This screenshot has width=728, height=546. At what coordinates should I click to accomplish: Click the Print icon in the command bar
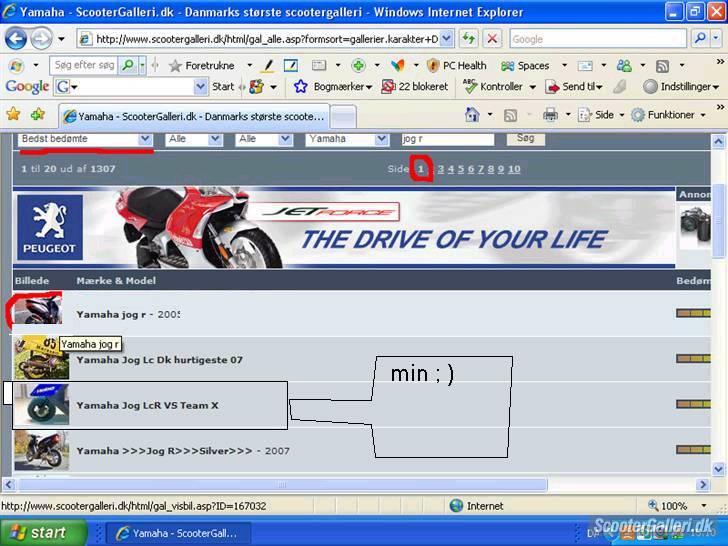[550, 115]
